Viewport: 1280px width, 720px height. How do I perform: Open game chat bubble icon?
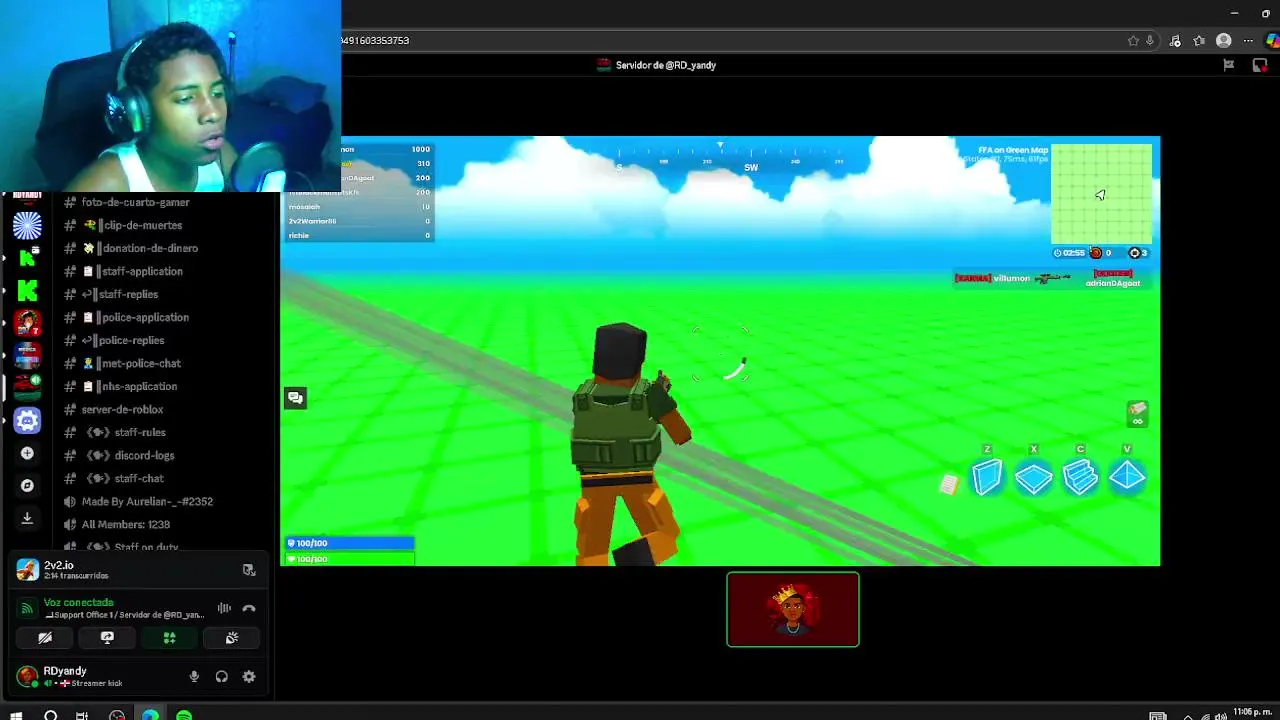[295, 398]
